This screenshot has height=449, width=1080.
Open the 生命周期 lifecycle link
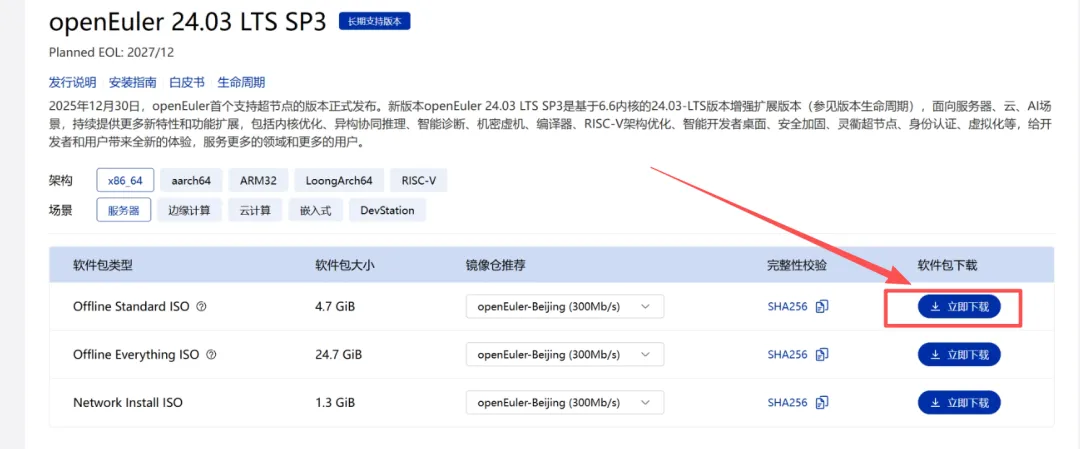pyautogui.click(x=241, y=82)
